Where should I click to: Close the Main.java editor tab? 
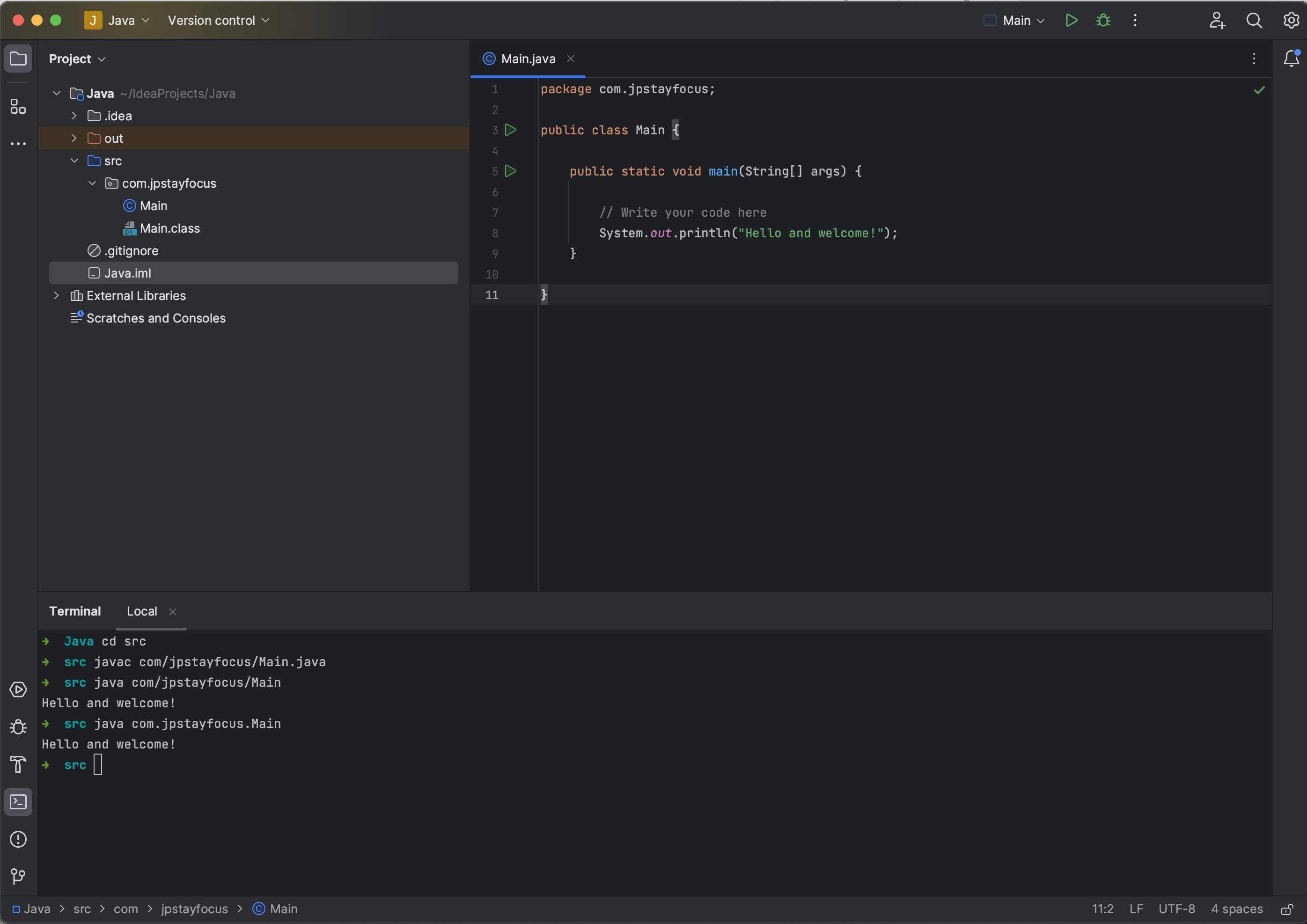570,59
